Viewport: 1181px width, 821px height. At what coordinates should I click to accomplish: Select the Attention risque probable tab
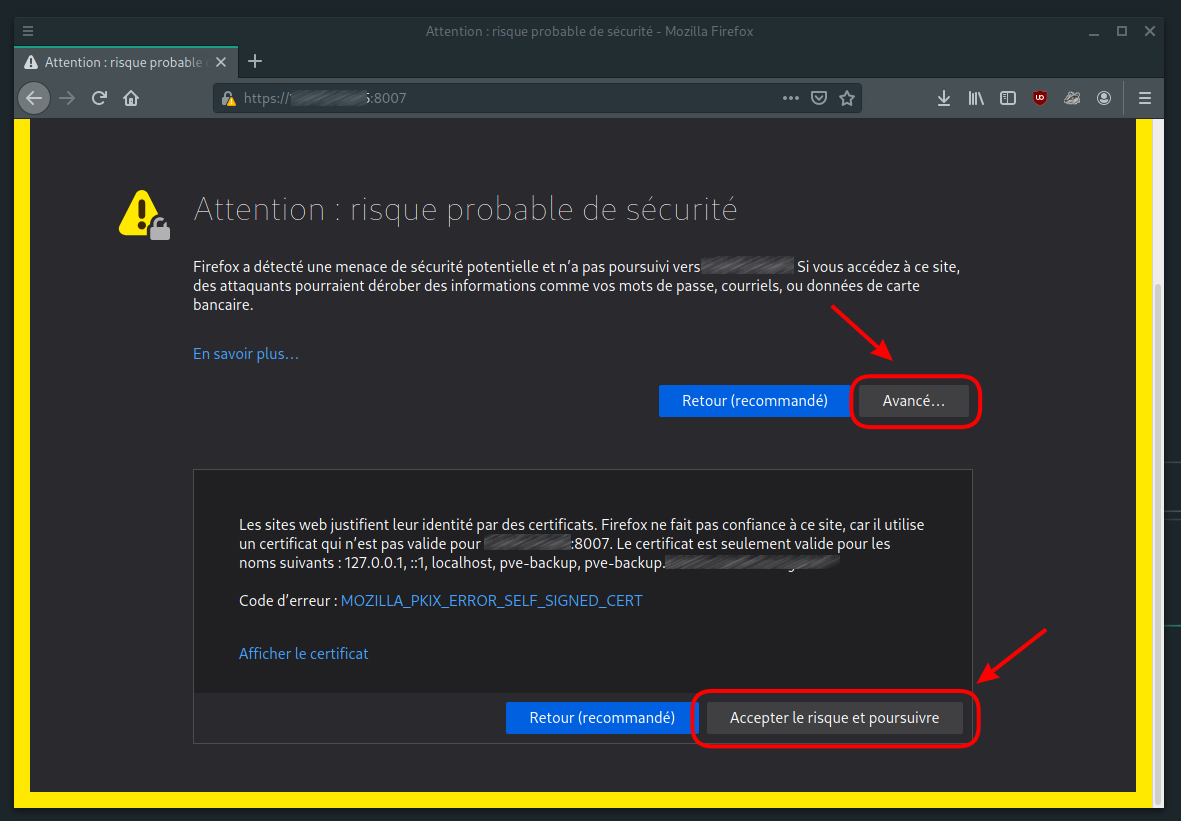click(x=118, y=61)
